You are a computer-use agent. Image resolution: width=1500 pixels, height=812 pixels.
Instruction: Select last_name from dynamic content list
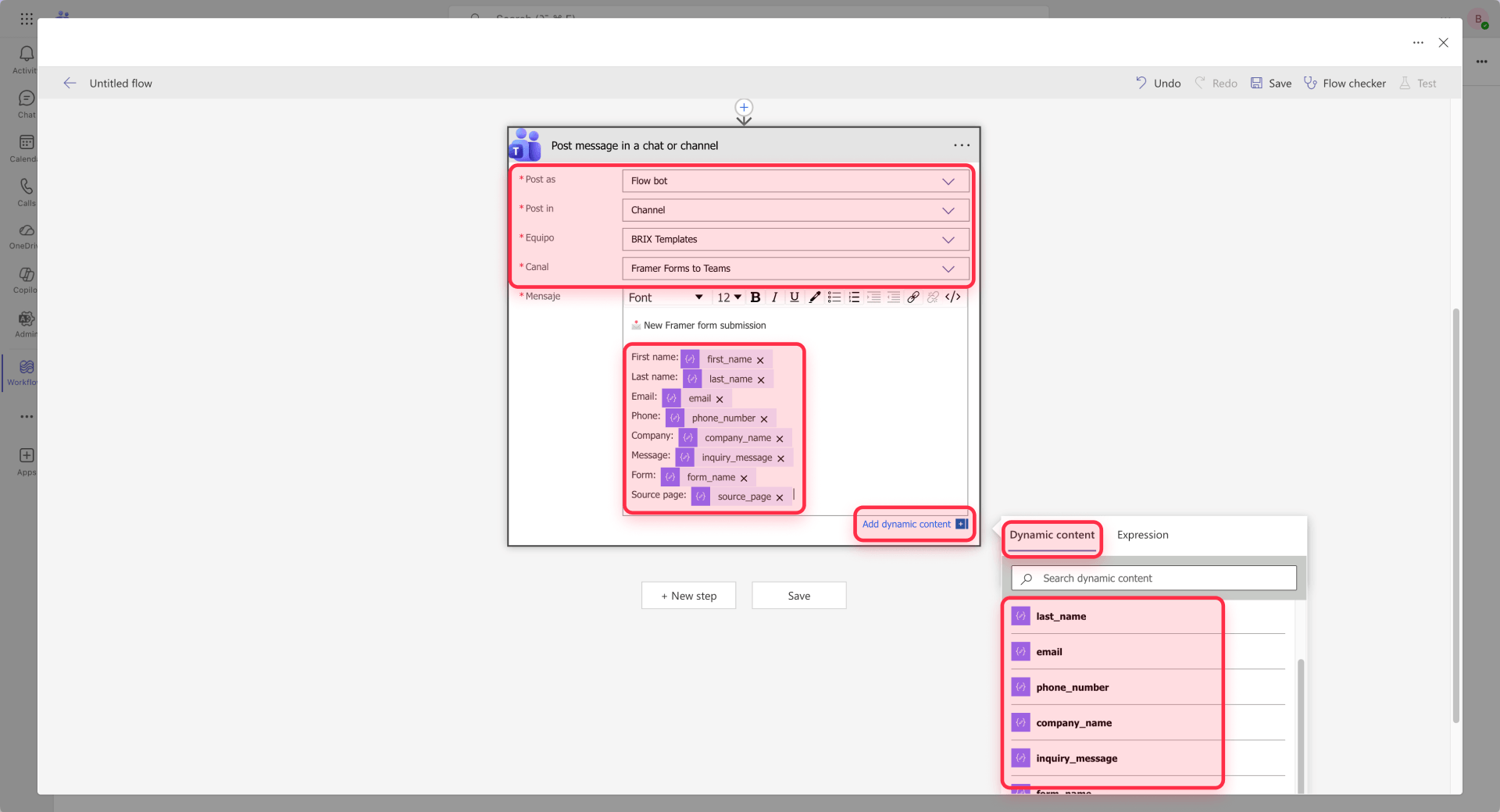click(x=1148, y=616)
